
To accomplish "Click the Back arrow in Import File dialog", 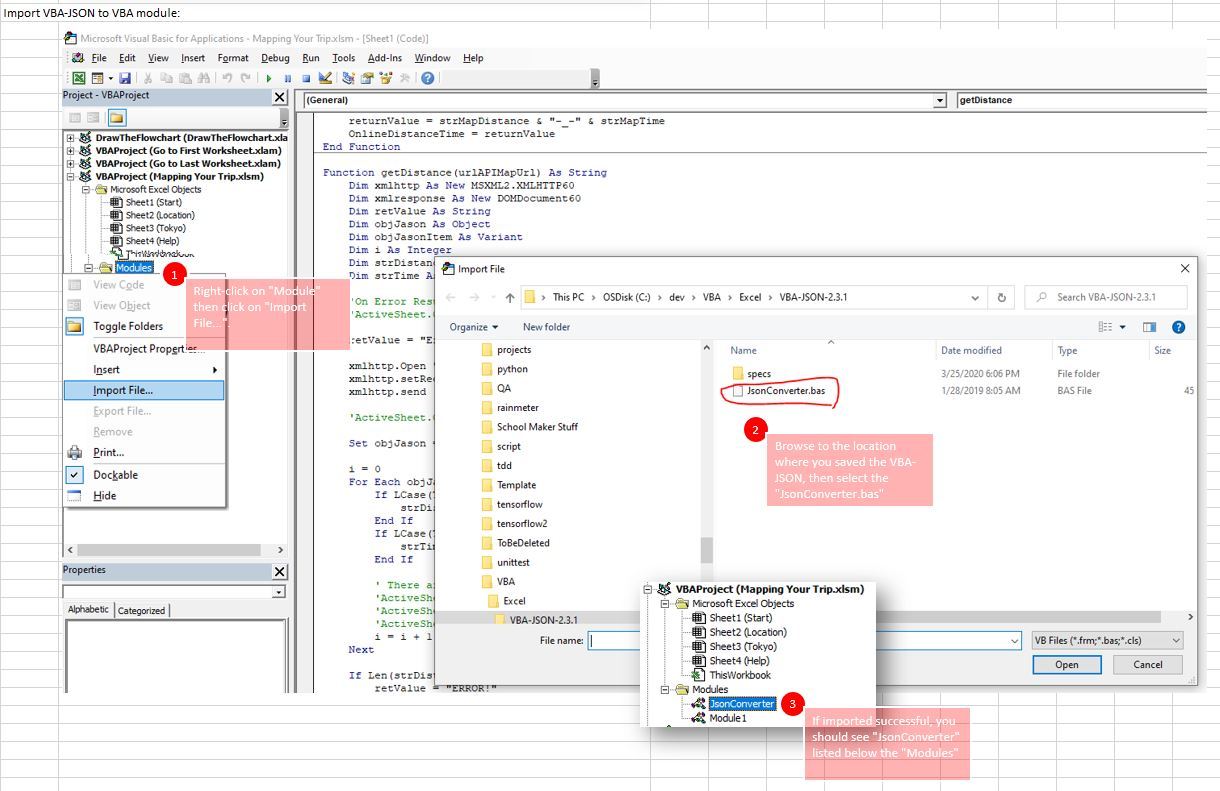I will pos(450,297).
